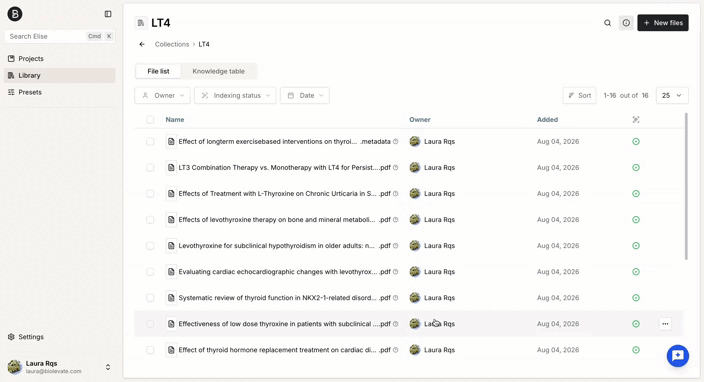Switch to the Knowledge table tab
Viewport: 704px width, 382px height.
[x=219, y=71]
